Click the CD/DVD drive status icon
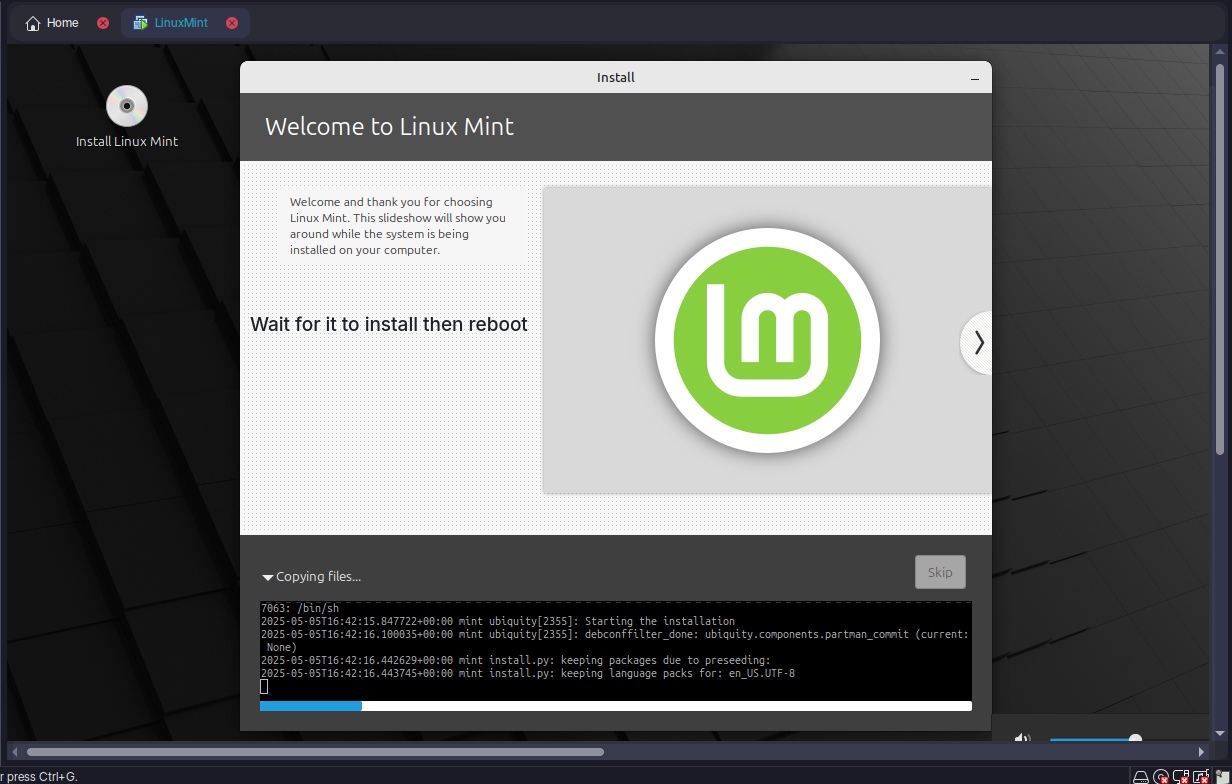Viewport: 1232px width, 784px height. click(x=1161, y=776)
